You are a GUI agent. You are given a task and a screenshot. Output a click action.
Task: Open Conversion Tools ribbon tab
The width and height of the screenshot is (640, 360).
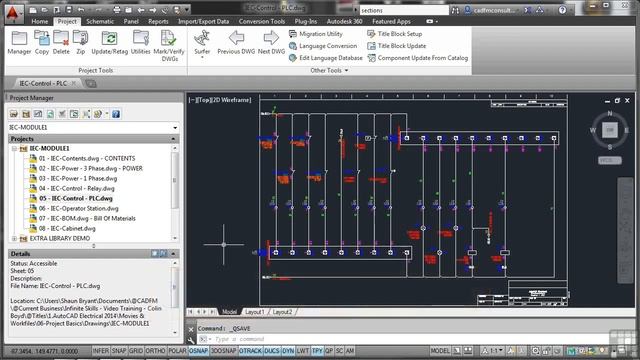(262, 21)
